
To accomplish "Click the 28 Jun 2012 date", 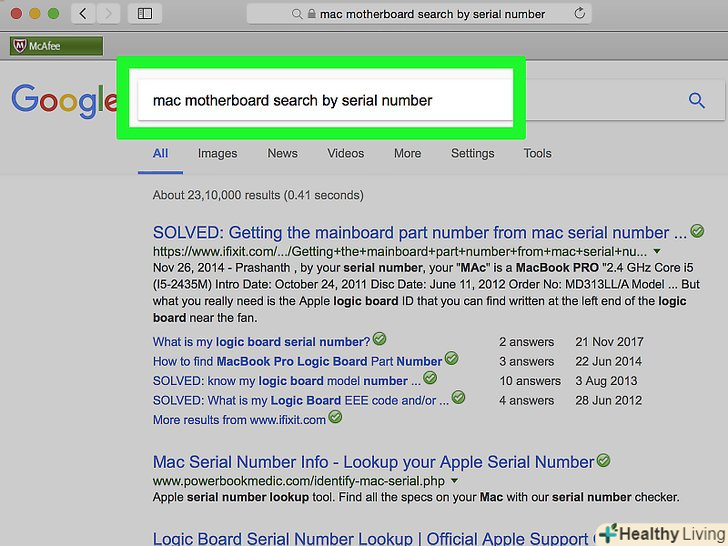I will [608, 400].
